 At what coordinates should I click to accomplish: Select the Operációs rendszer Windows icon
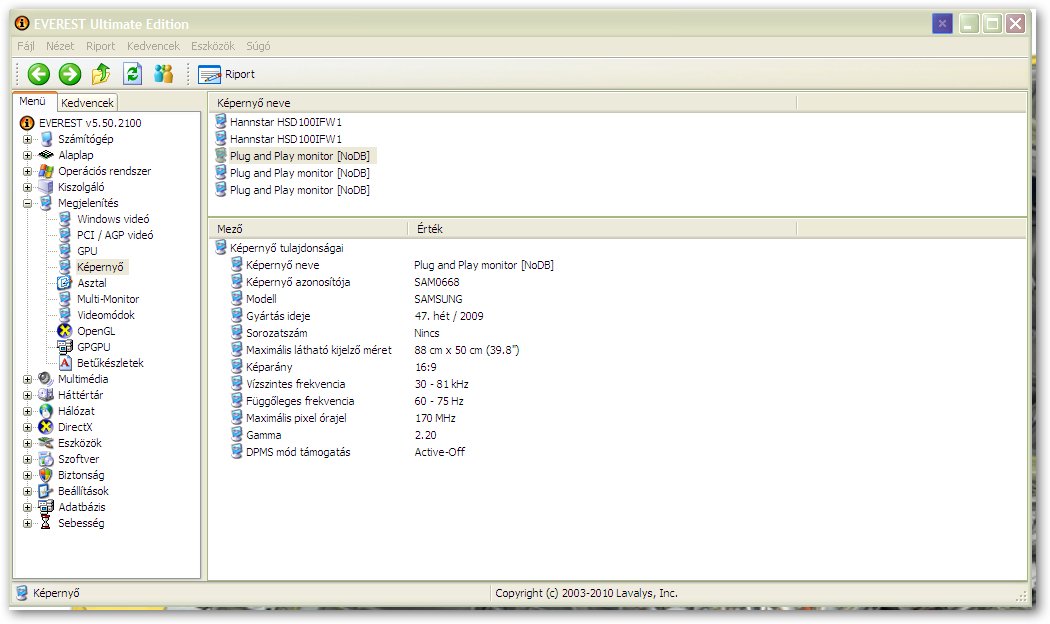pos(46,171)
